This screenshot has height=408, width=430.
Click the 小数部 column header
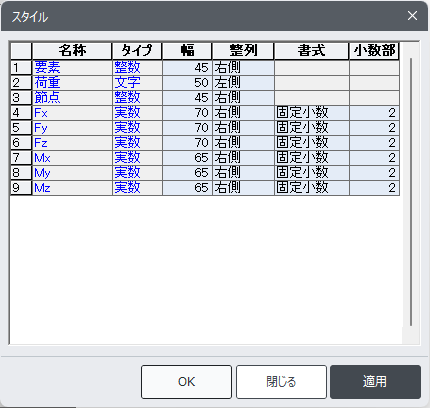pyautogui.click(x=374, y=51)
